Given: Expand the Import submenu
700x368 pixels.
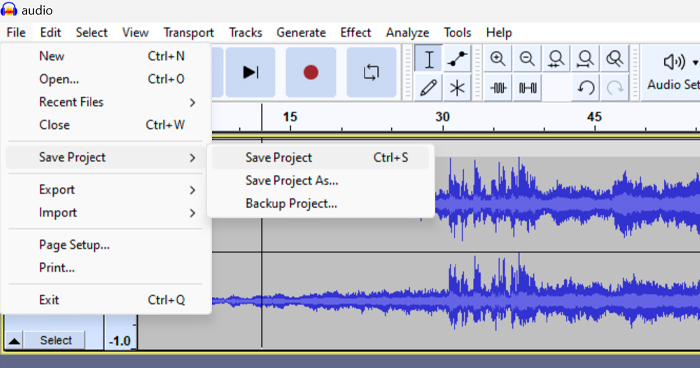Looking at the screenshot, I should [x=106, y=213].
